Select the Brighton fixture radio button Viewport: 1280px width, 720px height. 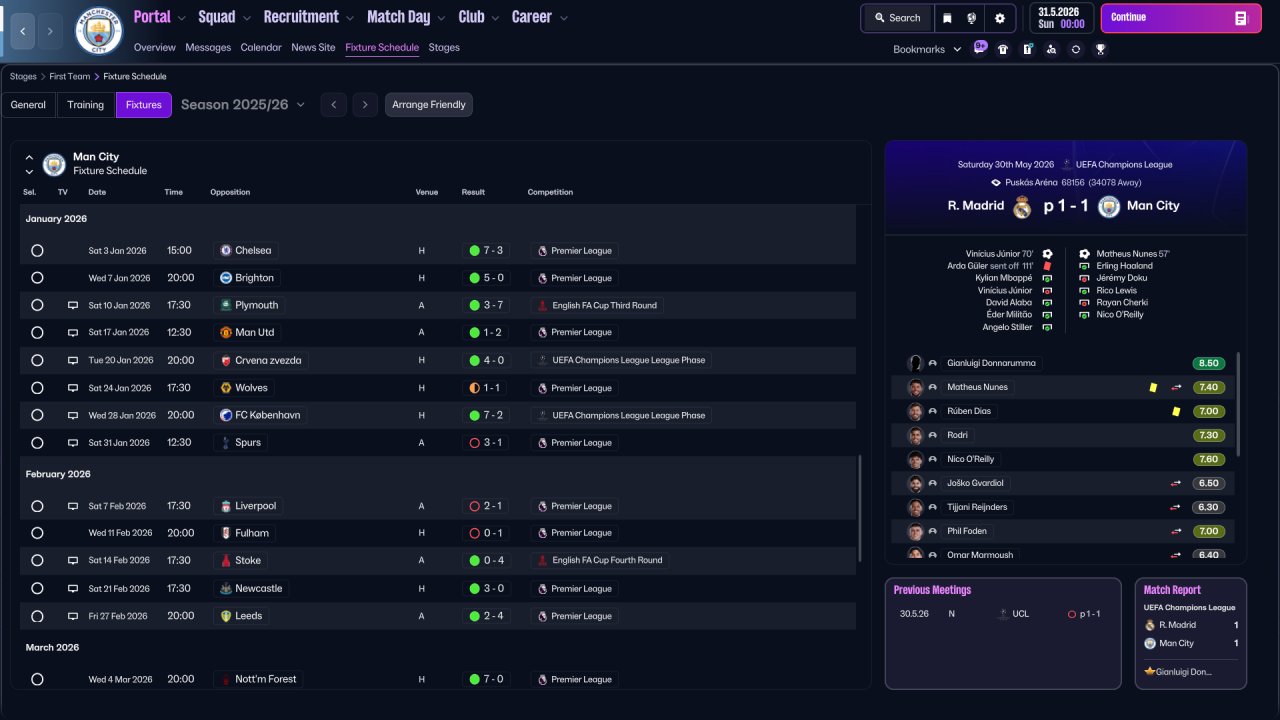pos(37,278)
